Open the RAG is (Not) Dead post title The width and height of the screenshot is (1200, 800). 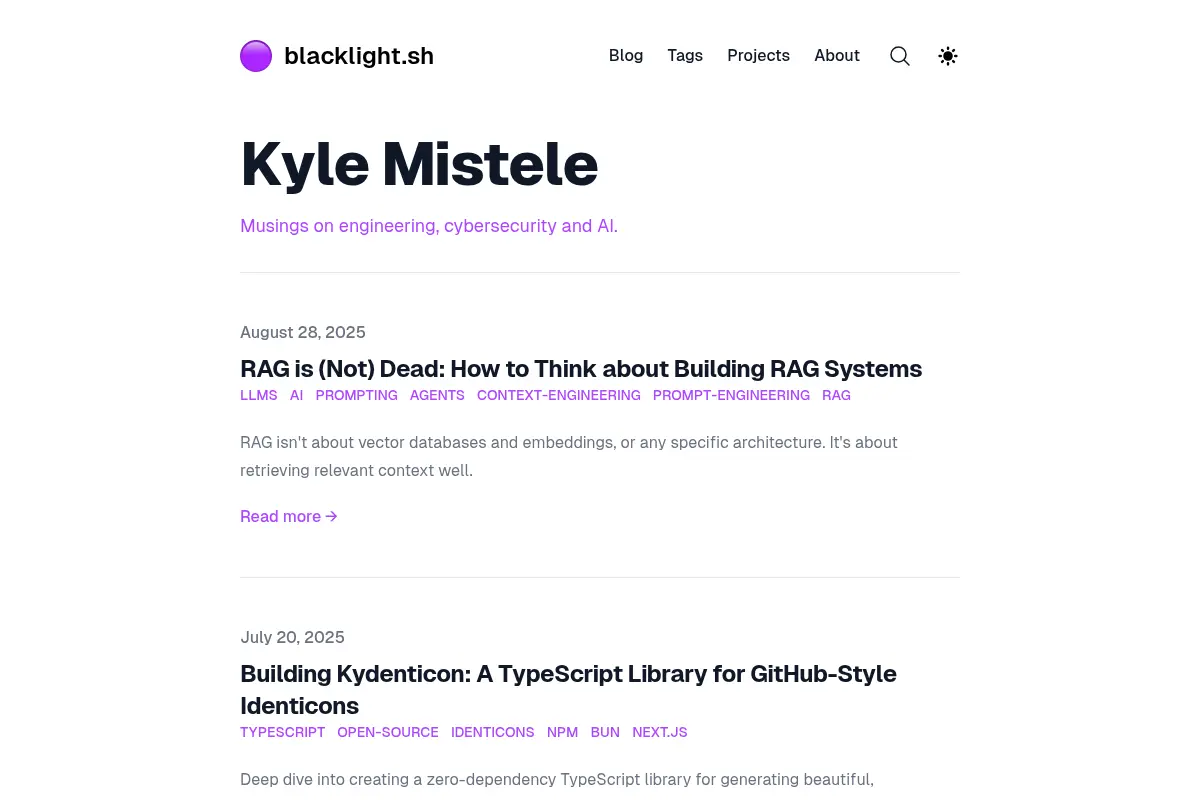(x=581, y=369)
